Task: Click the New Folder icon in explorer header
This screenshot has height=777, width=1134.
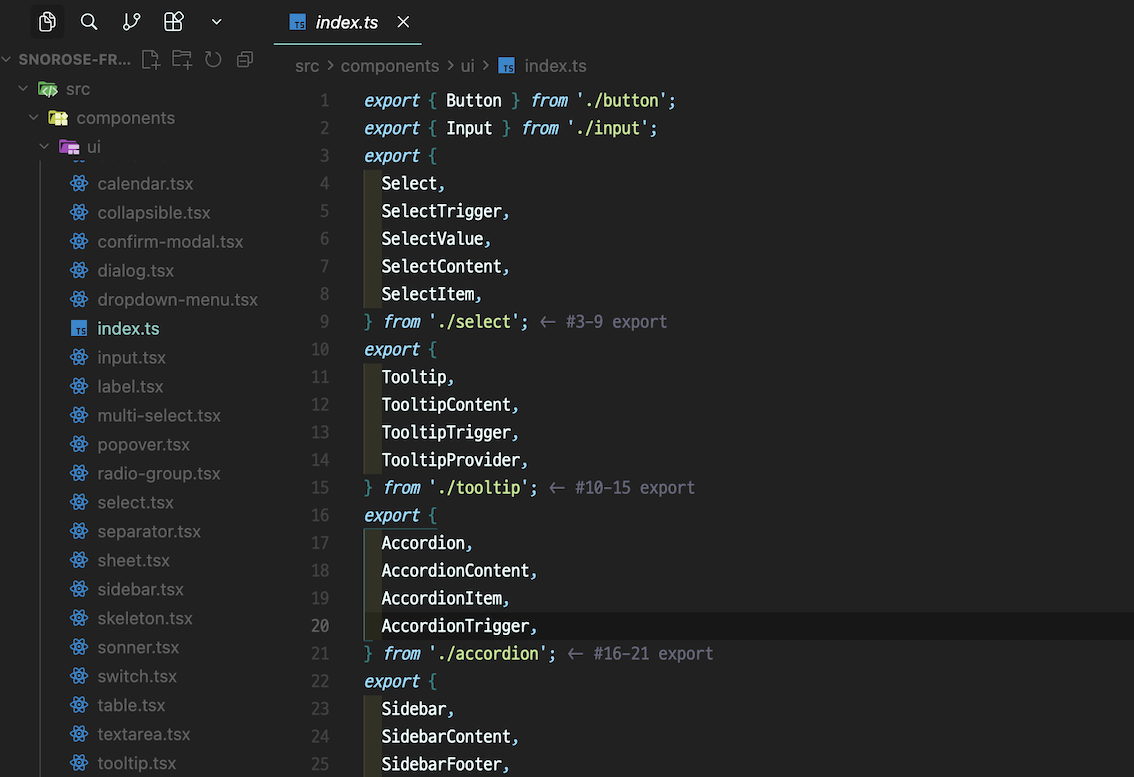Action: click(x=182, y=59)
